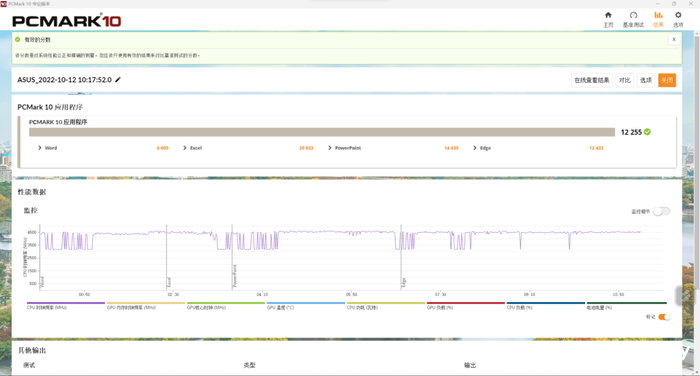
Task: Toggle the monitoring details switch
Action: 662,211
